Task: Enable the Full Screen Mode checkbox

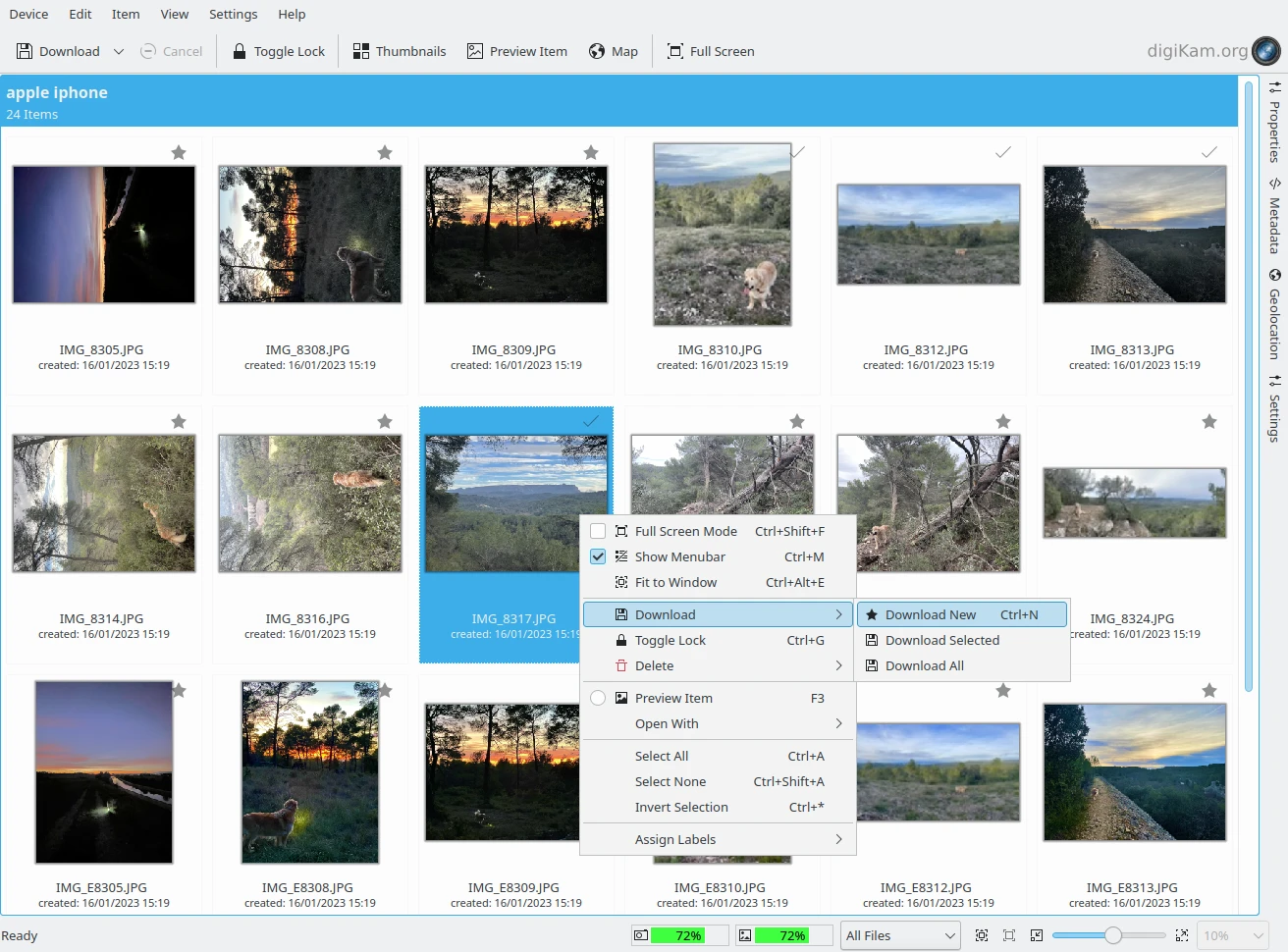Action: click(598, 531)
